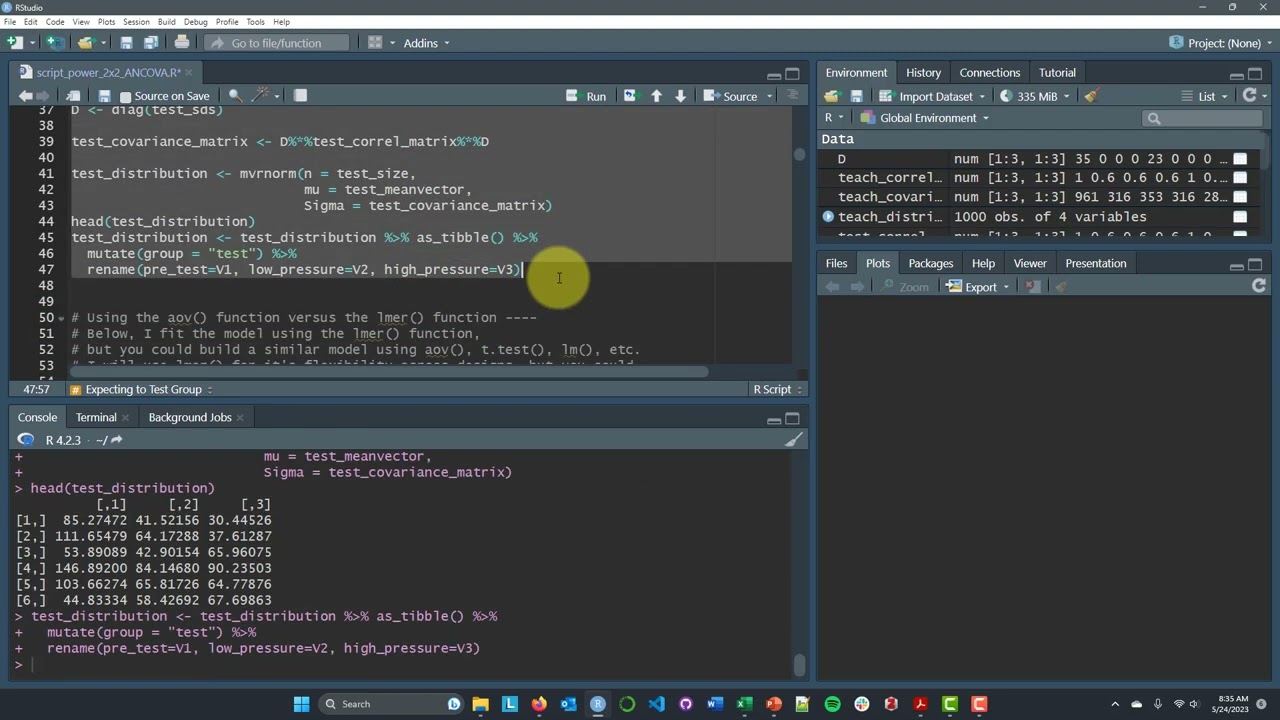Run the current line or selection
The height and width of the screenshot is (720, 1280).
pyautogui.click(x=587, y=96)
